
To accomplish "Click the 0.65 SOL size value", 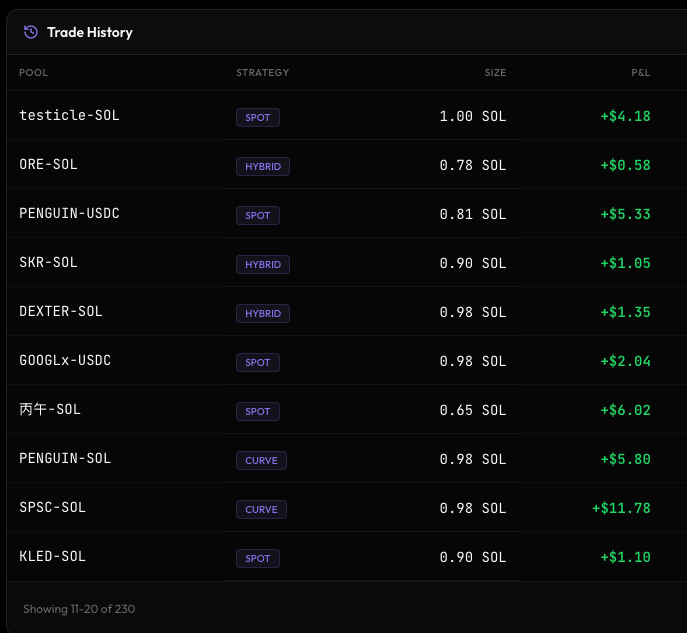I will pos(473,411).
